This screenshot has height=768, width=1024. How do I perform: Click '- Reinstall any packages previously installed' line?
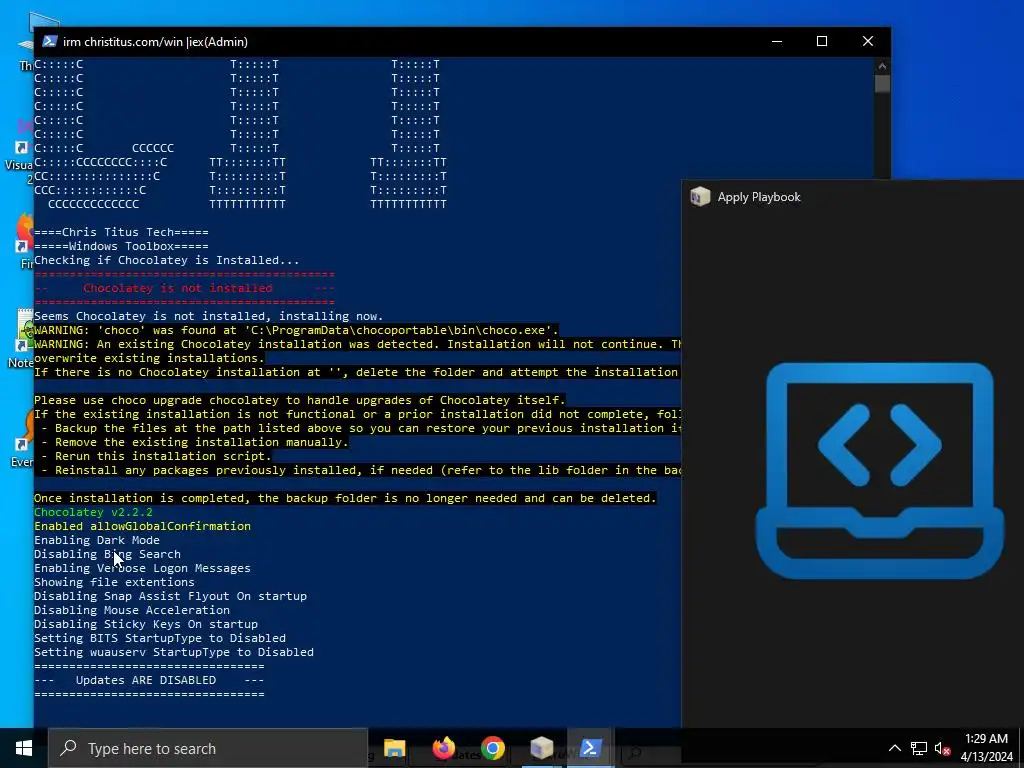click(357, 470)
